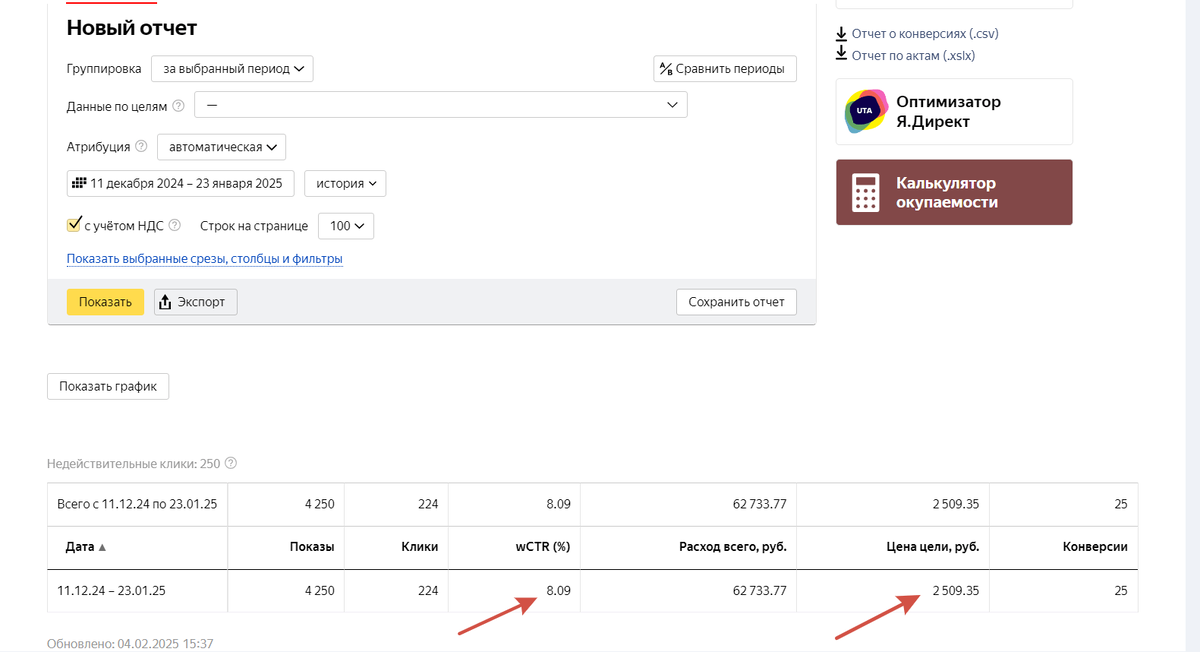Click the download icon for Отчет о конверсиях (.csv)
Viewport: 1200px width, 652px height.
[x=840, y=33]
